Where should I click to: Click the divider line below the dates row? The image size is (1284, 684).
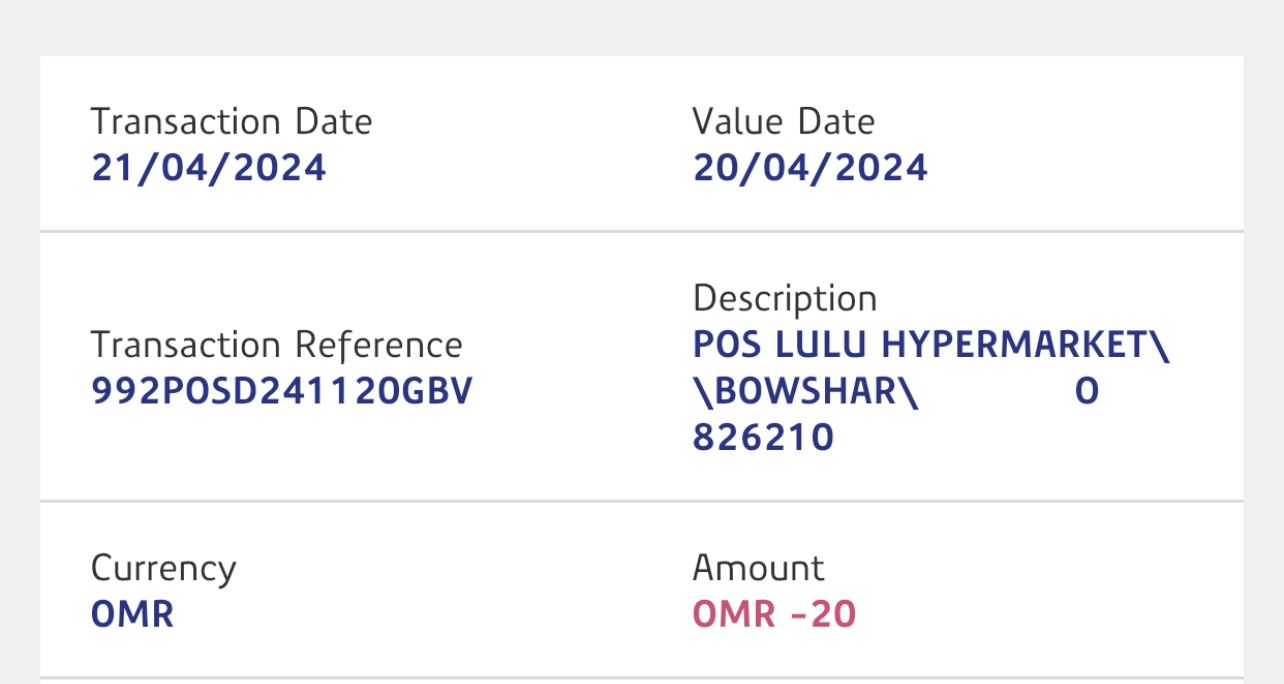pos(641,232)
